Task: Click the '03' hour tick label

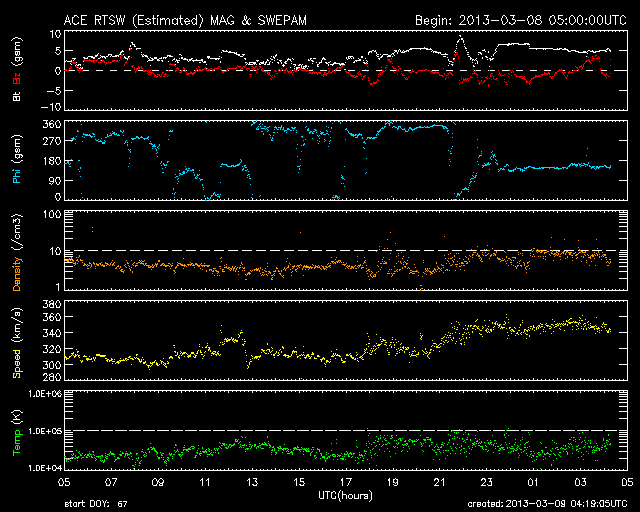Action: coord(580,482)
